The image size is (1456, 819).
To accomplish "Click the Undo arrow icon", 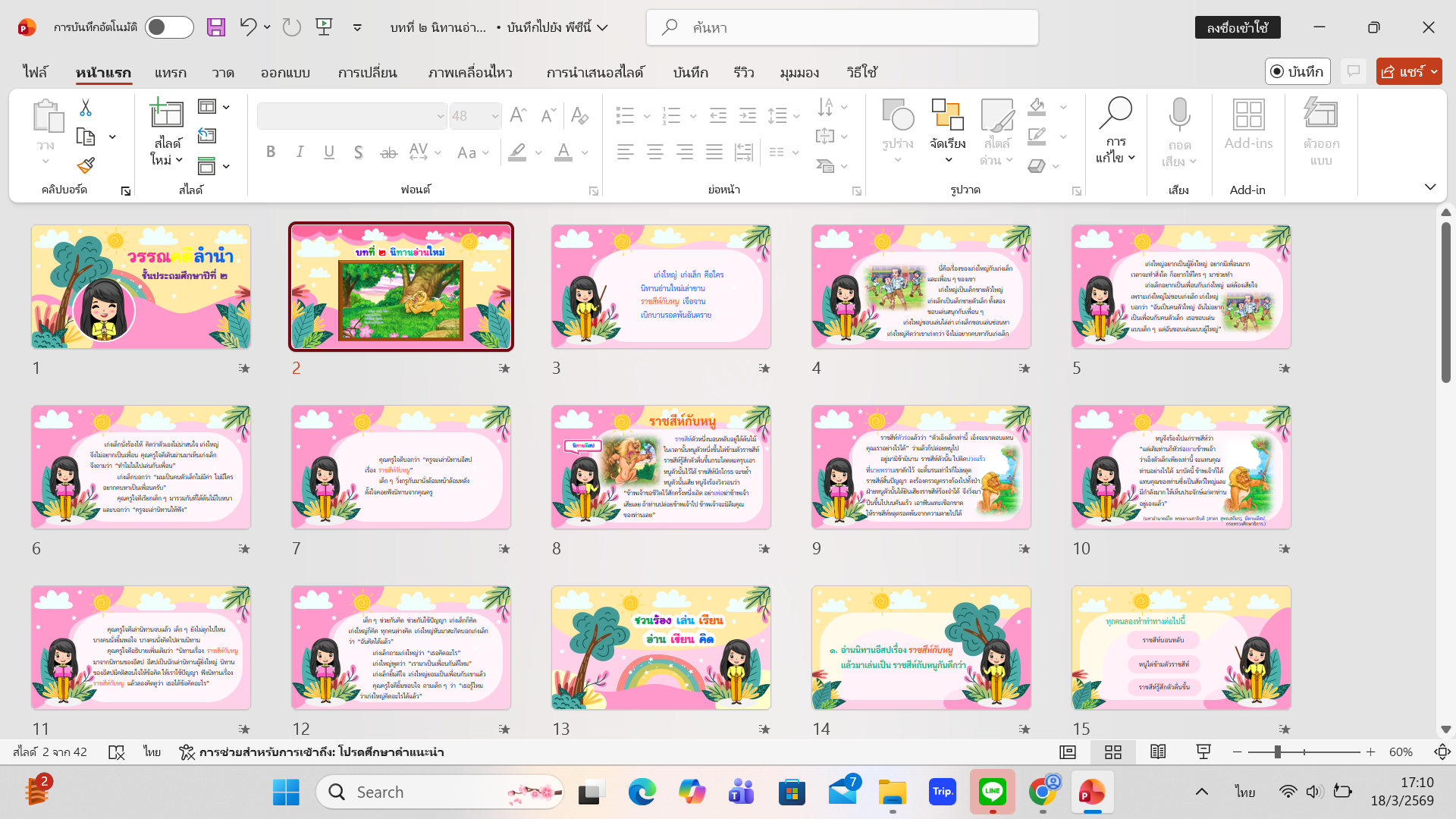I will [248, 27].
